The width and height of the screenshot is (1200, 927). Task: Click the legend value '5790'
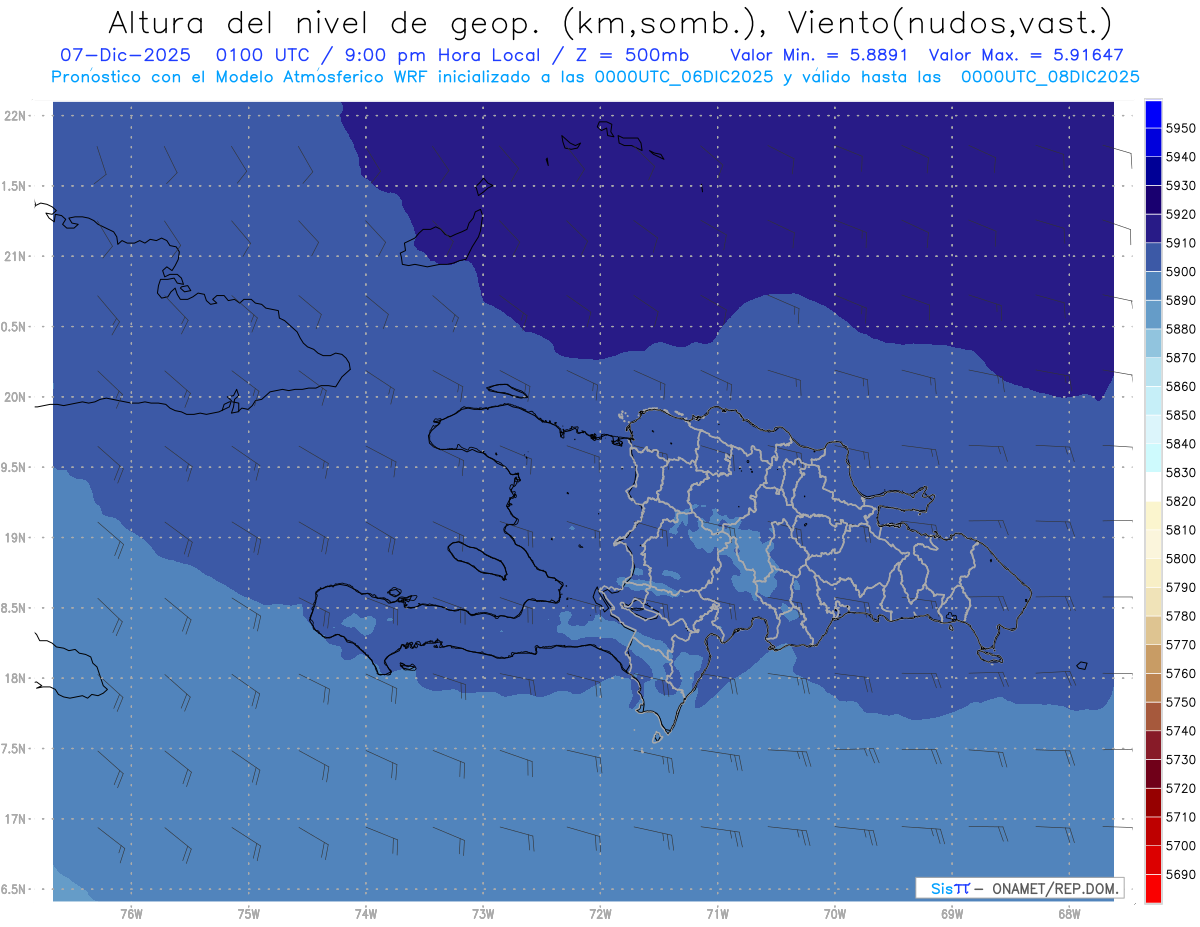(x=1180, y=587)
